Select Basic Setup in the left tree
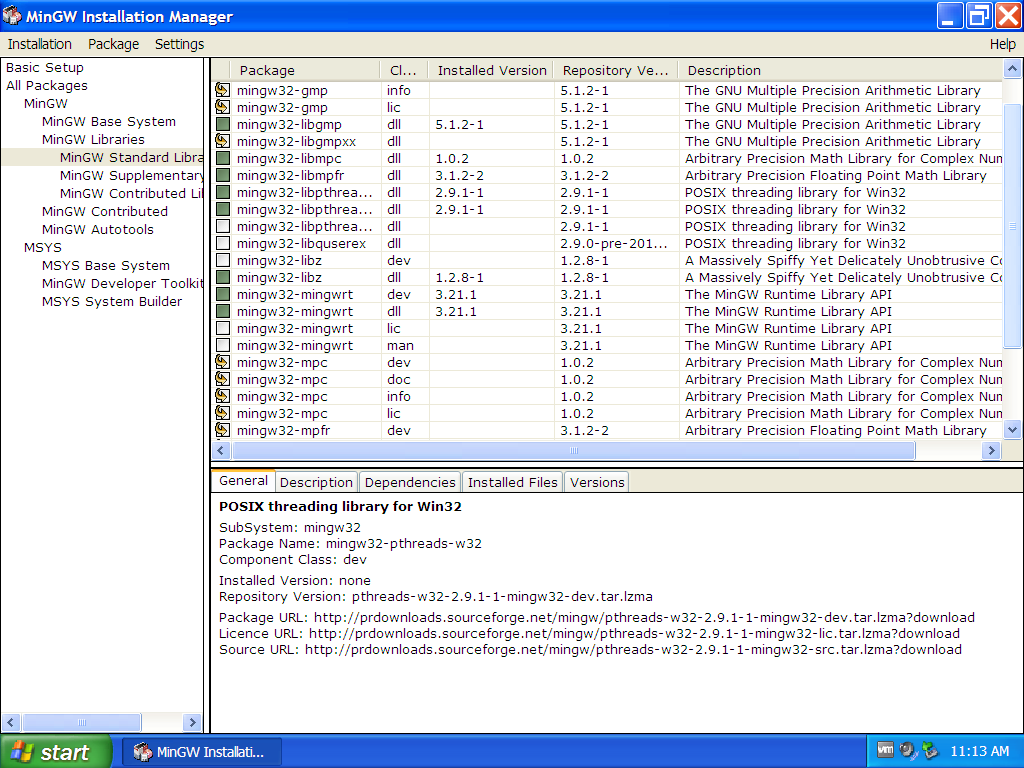The height and width of the screenshot is (768, 1024). (x=45, y=67)
